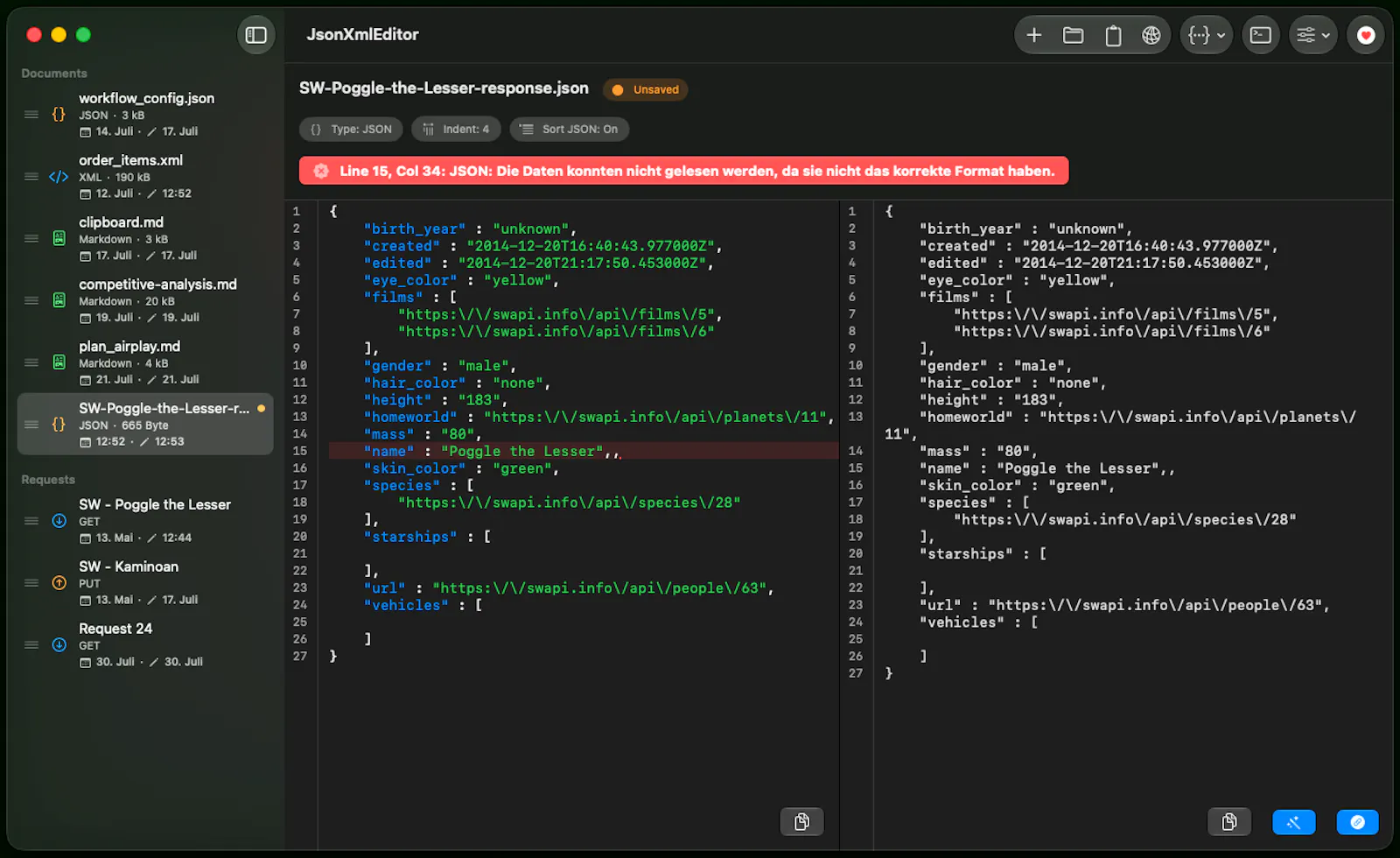Open the globe network request icon

(x=1151, y=35)
